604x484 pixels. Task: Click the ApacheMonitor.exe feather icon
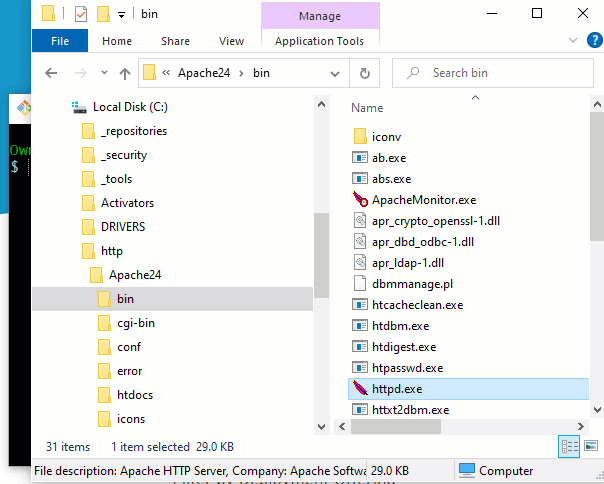tap(361, 200)
